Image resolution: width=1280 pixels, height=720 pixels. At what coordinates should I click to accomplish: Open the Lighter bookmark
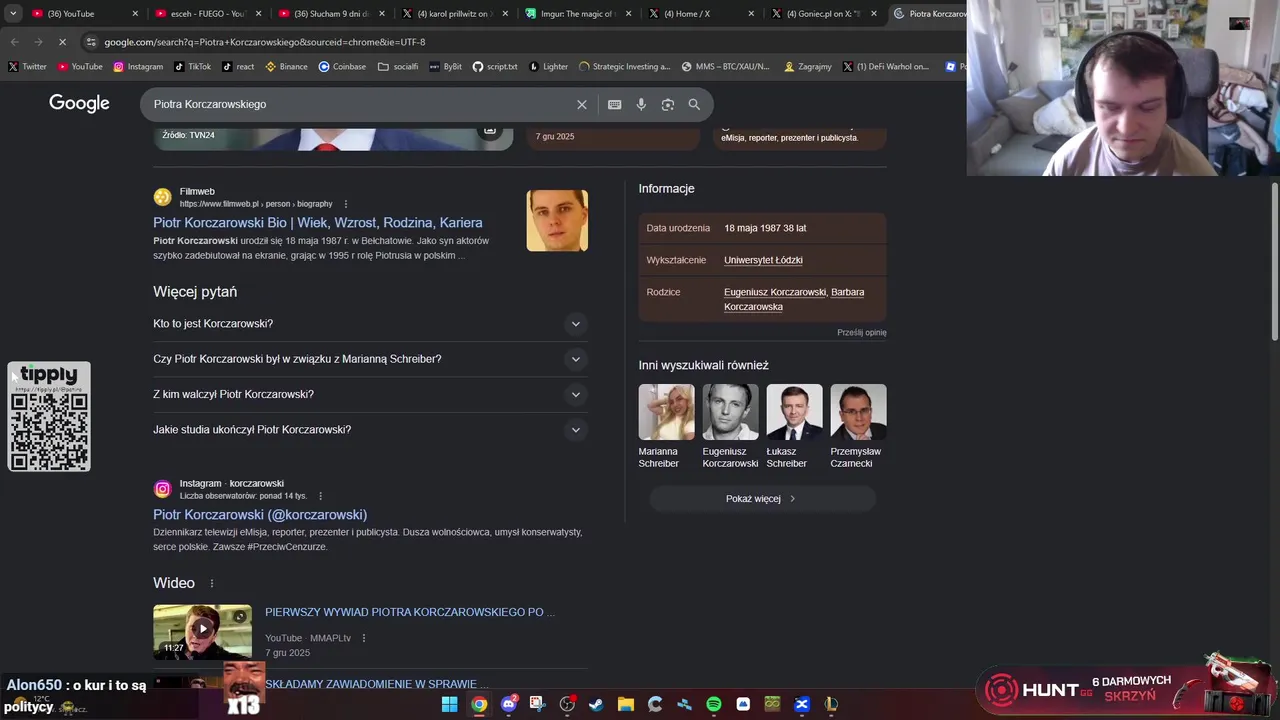tap(548, 67)
